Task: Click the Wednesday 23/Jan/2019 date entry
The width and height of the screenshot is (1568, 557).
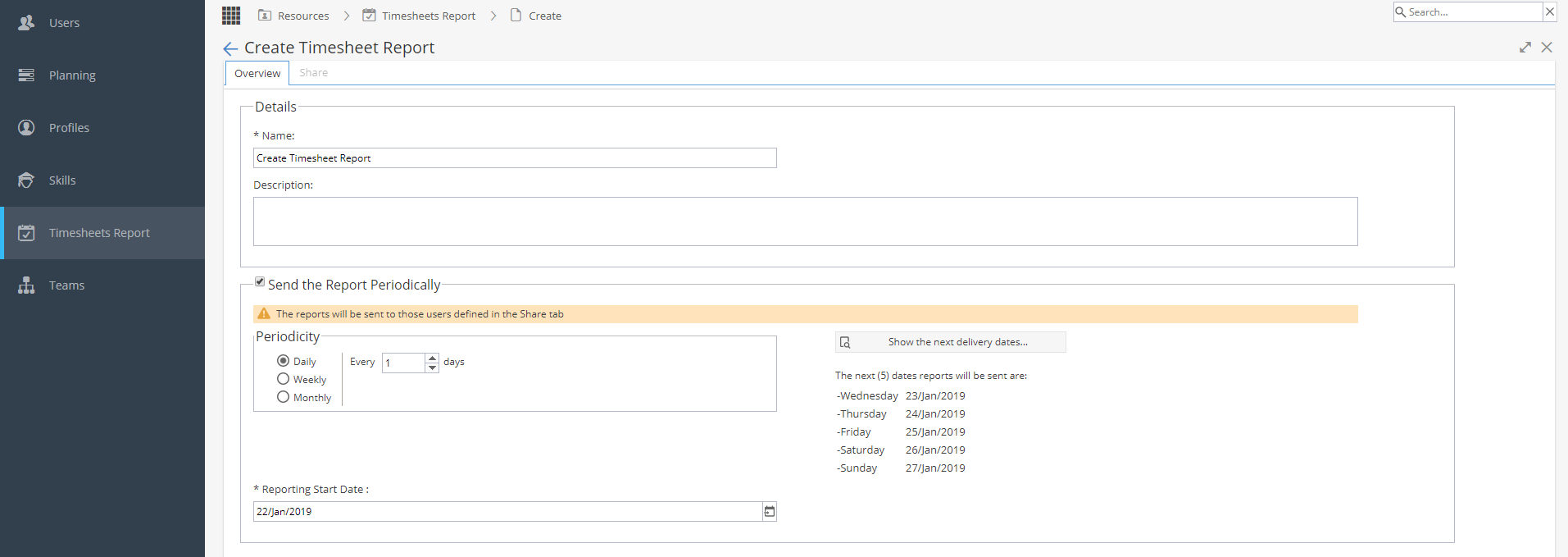Action: coord(901,396)
